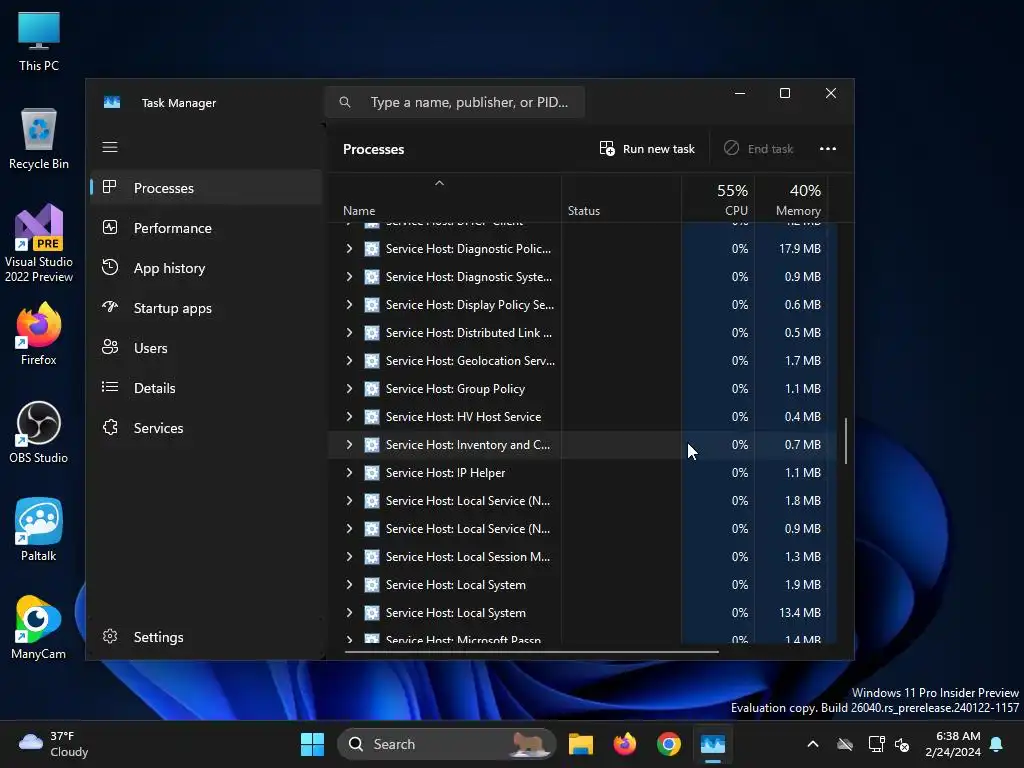Click the Startup apps gauge icon
The width and height of the screenshot is (1024, 768).
(x=110, y=306)
